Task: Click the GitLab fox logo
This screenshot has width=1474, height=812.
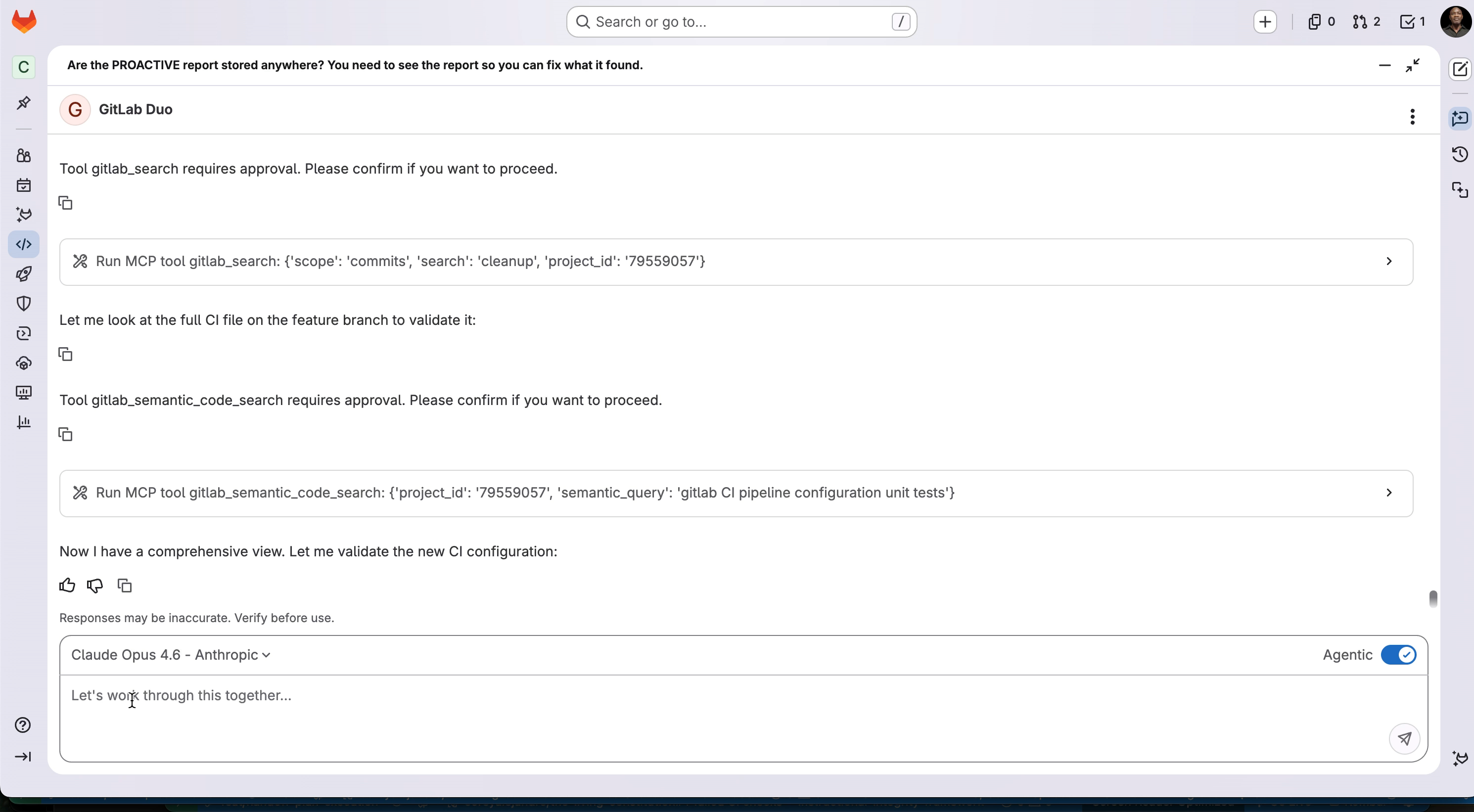Action: coord(24,22)
